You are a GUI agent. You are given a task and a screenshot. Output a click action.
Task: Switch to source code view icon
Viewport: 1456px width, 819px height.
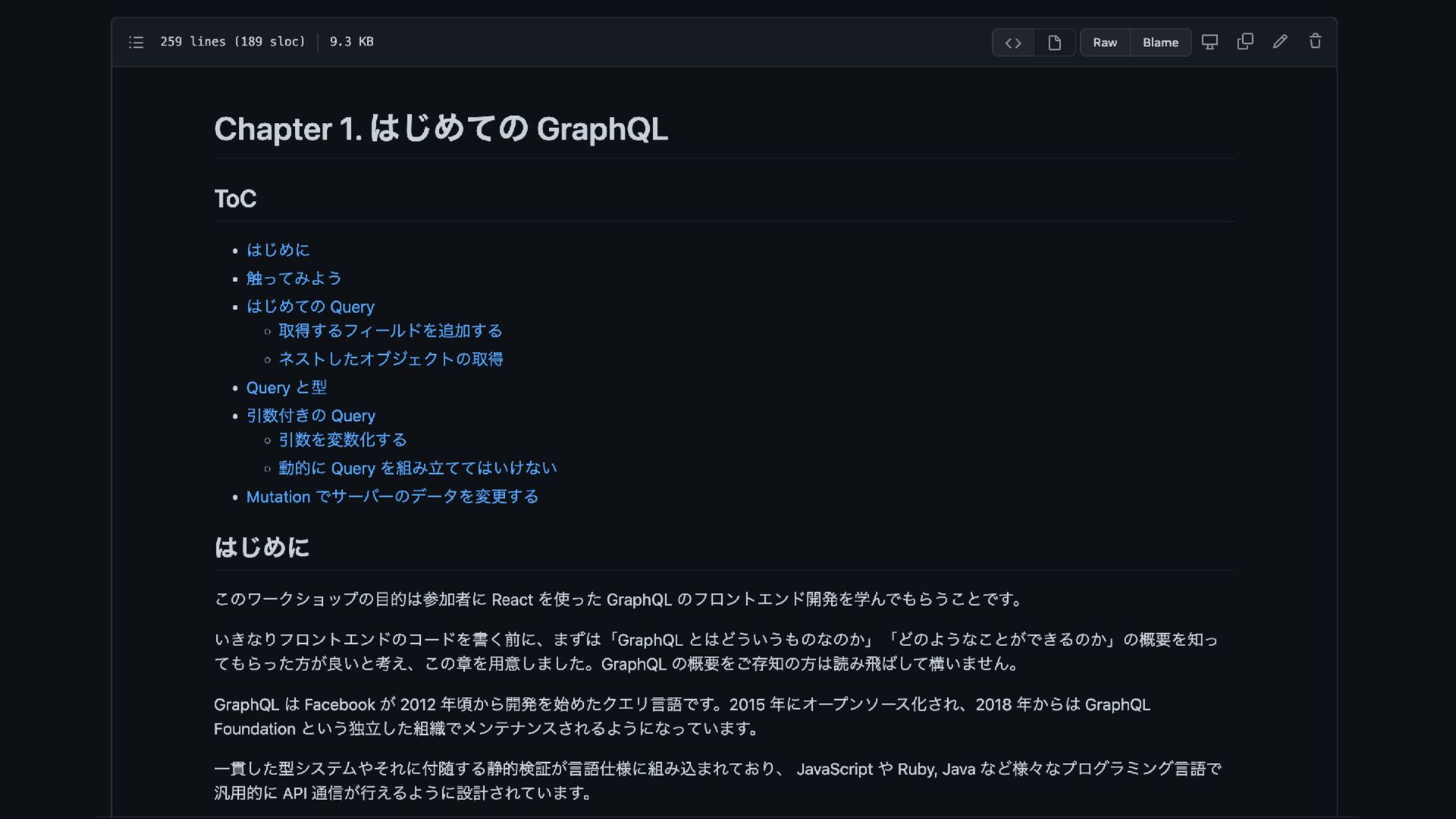1012,42
